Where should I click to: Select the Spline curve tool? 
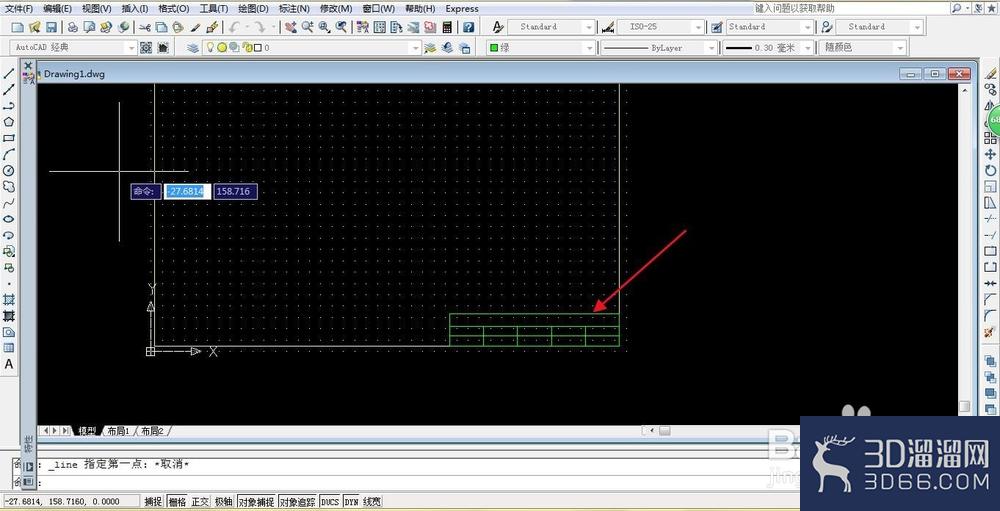click(9, 203)
